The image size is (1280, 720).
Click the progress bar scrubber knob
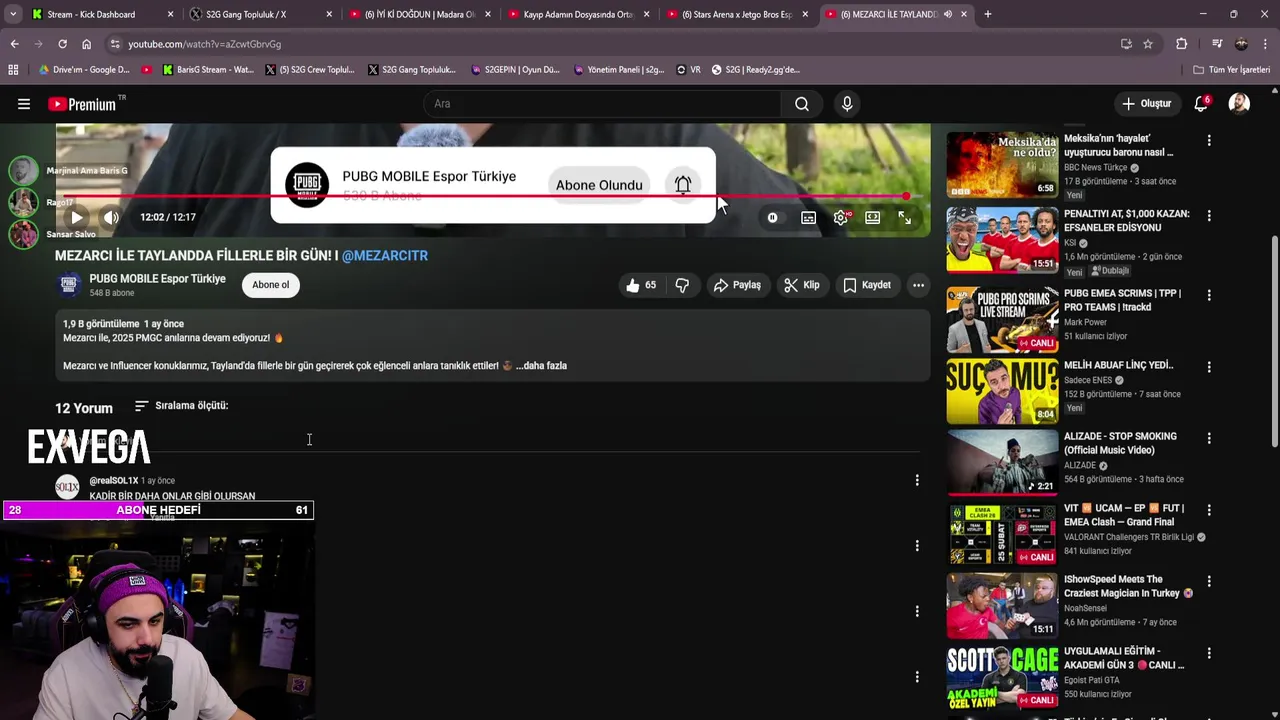pyautogui.click(x=906, y=196)
